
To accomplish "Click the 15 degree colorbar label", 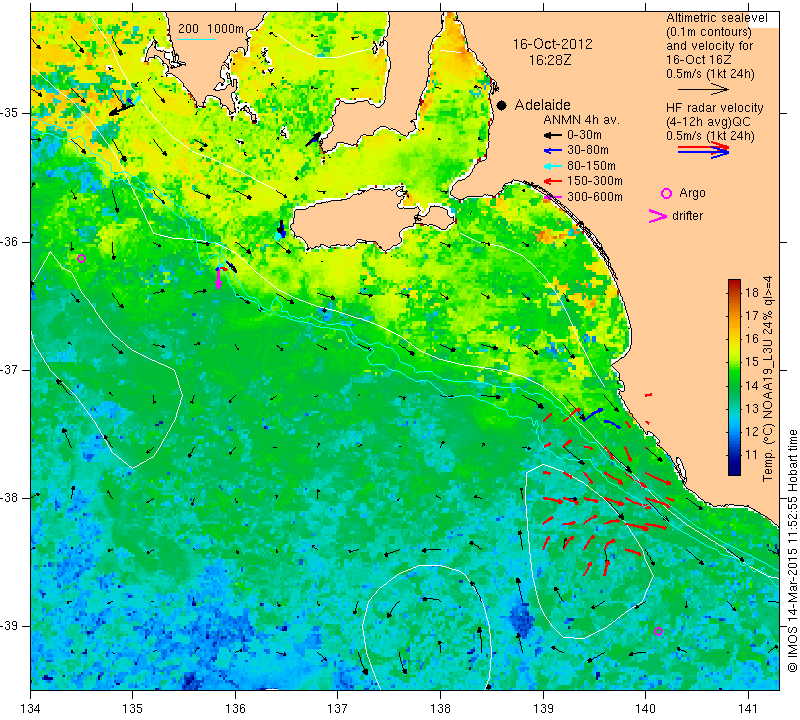I will click(x=752, y=362).
